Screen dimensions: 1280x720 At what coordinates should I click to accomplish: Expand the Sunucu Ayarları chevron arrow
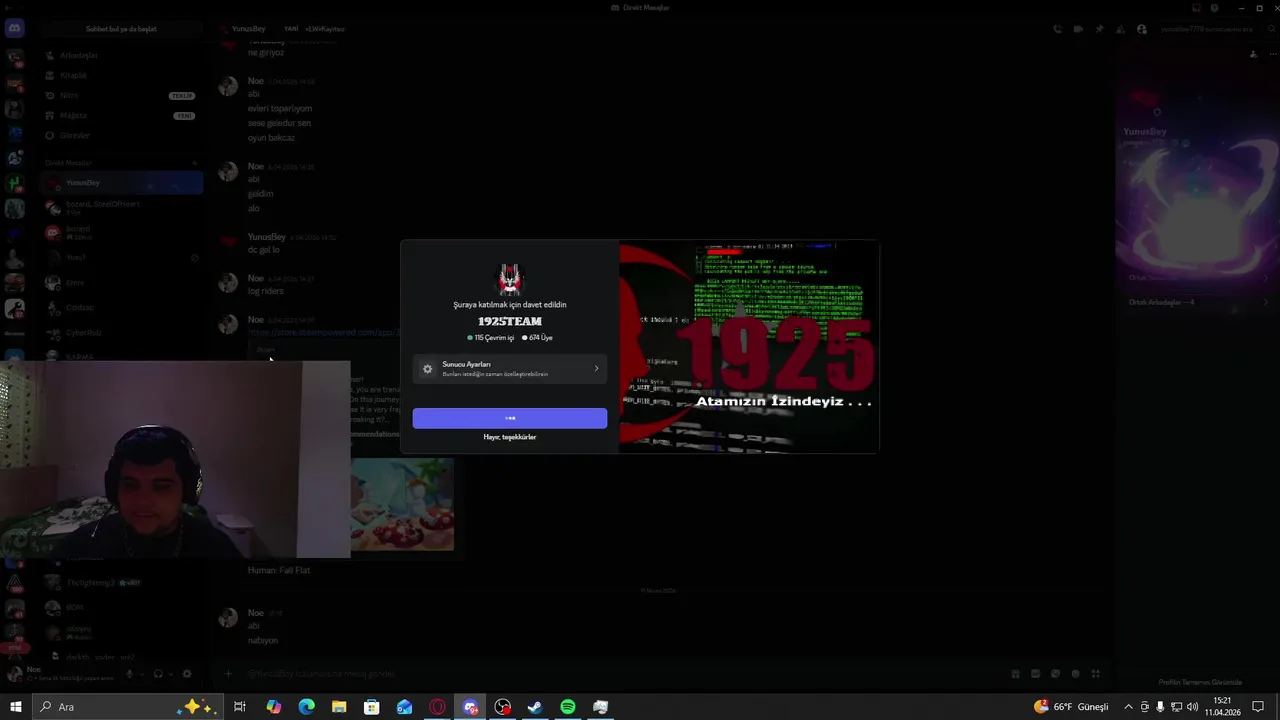coord(596,369)
